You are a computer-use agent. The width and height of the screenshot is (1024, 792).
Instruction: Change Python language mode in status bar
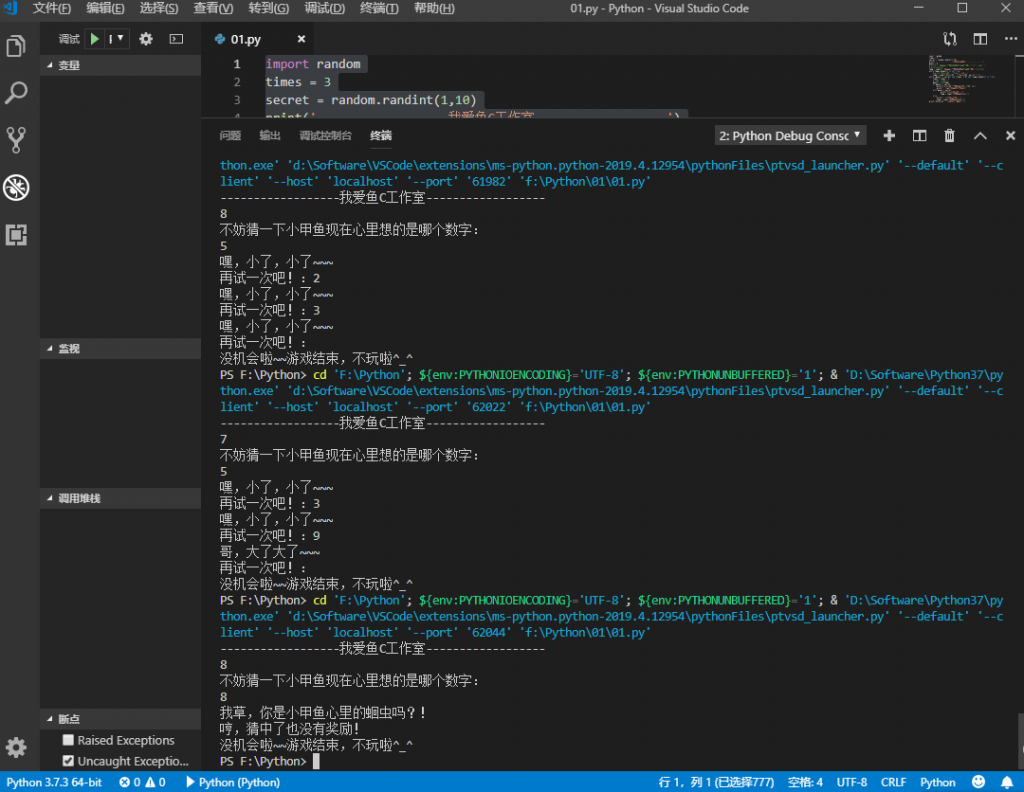coord(937,782)
